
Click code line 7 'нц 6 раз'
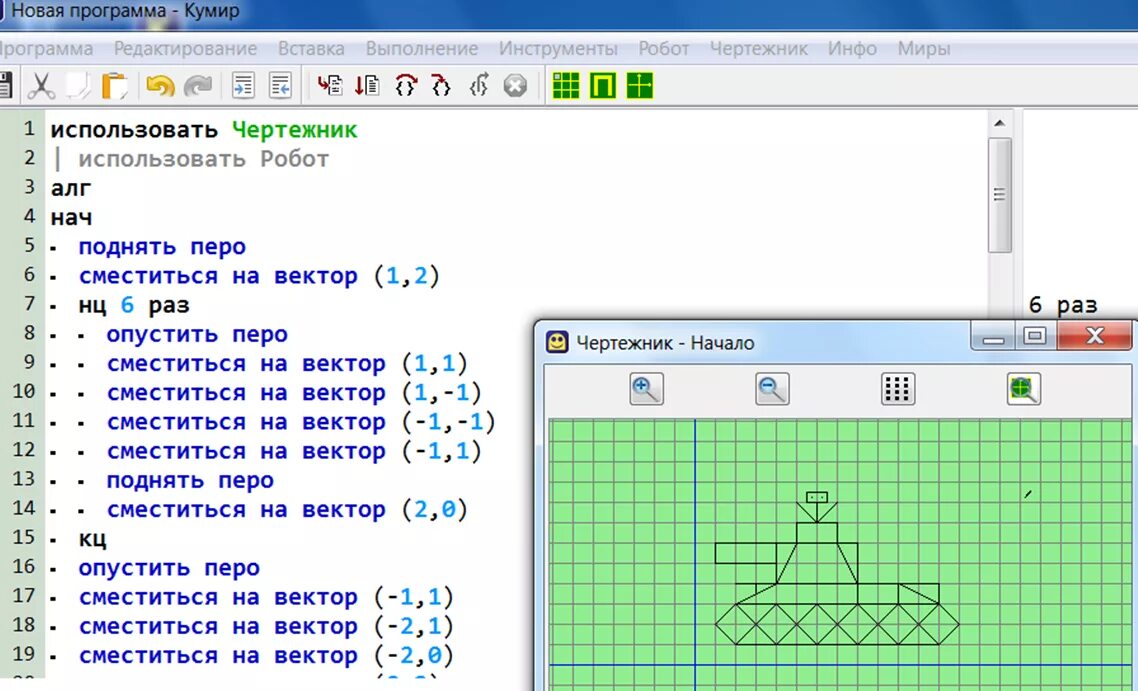[134, 305]
